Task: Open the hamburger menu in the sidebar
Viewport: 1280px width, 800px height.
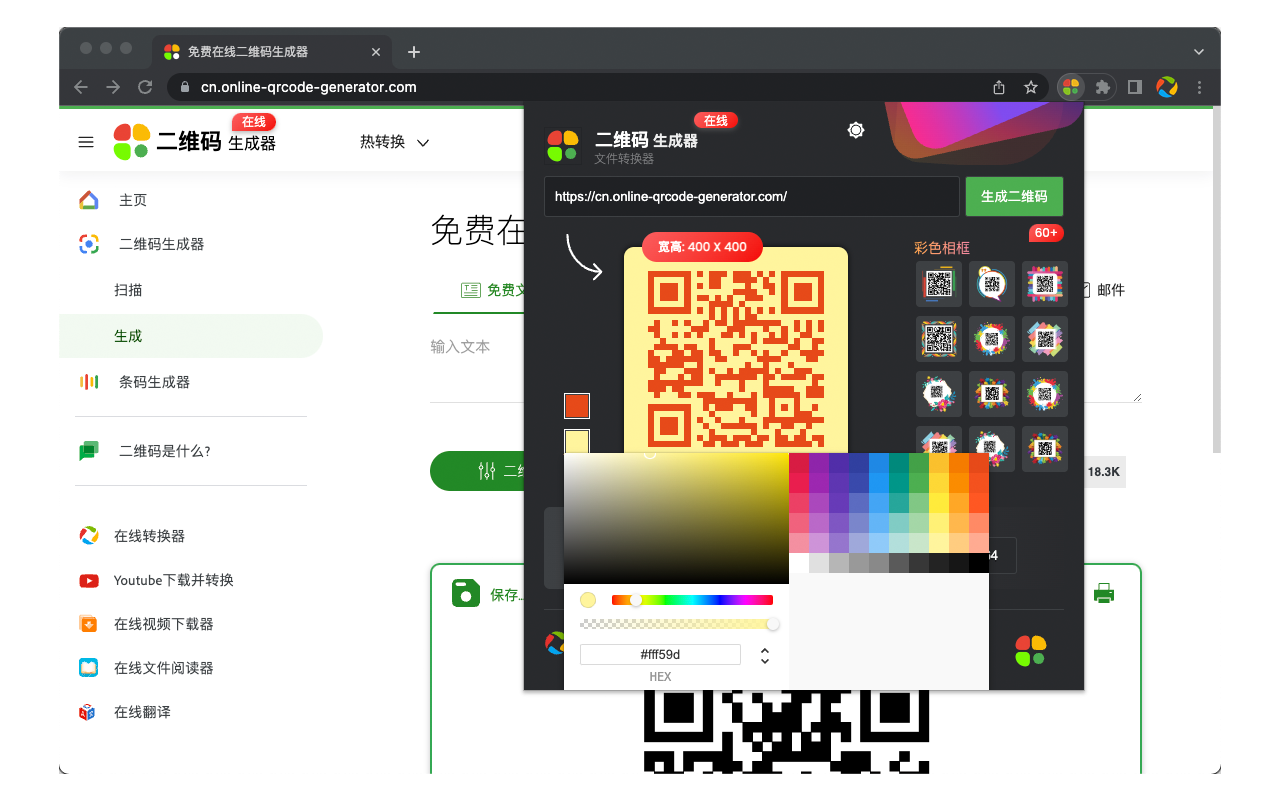Action: [86, 142]
